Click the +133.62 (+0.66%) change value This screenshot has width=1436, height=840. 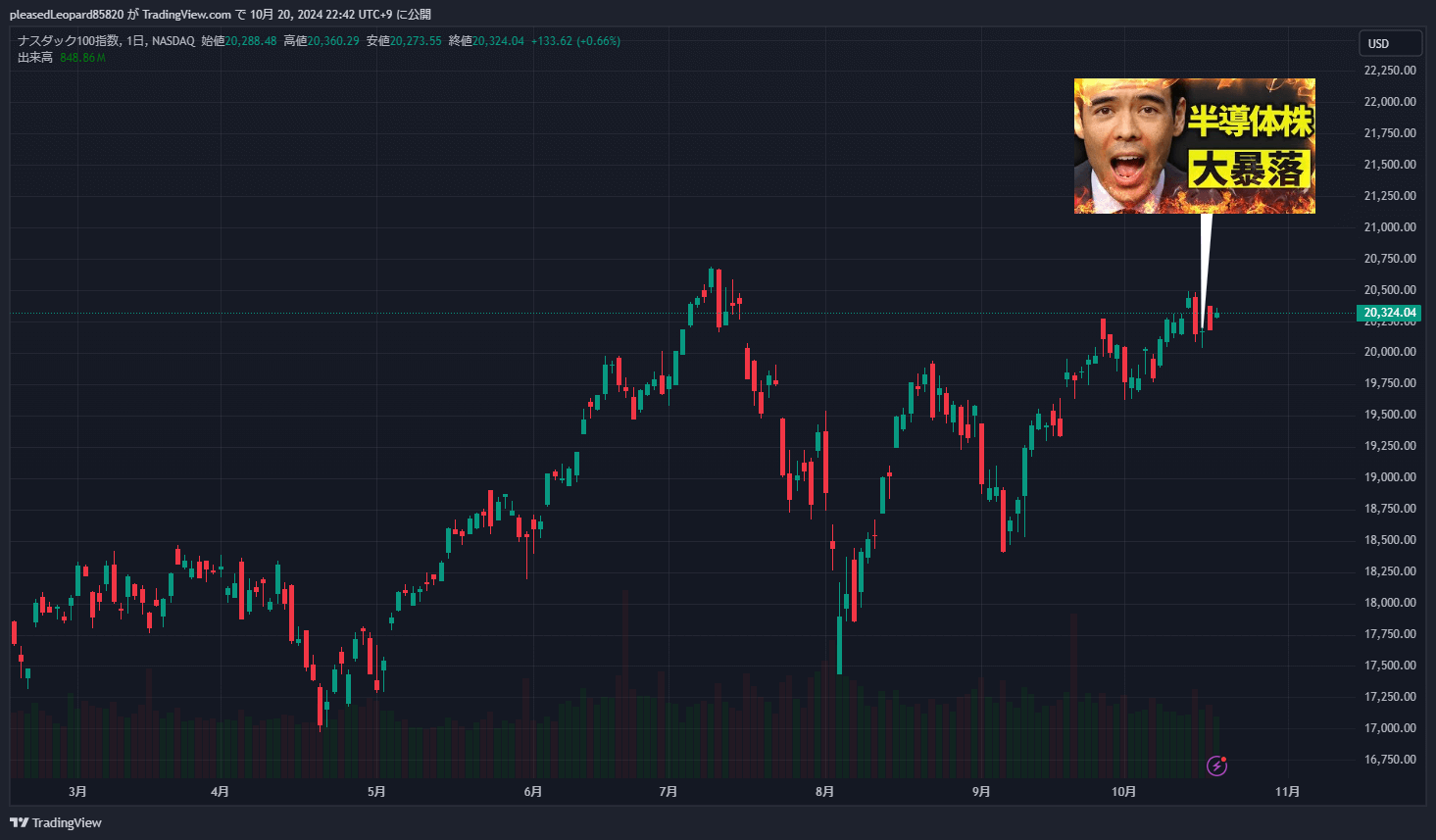575,41
